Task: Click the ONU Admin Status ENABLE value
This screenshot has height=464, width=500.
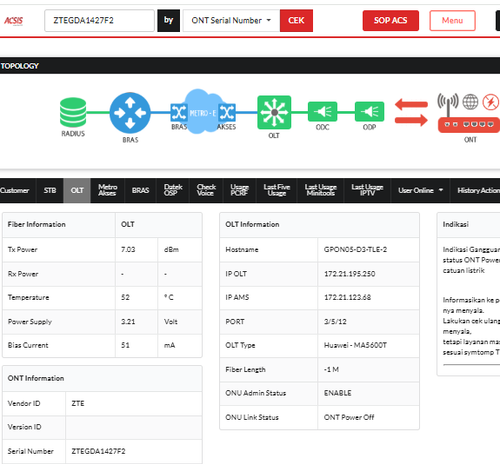Action: click(338, 393)
